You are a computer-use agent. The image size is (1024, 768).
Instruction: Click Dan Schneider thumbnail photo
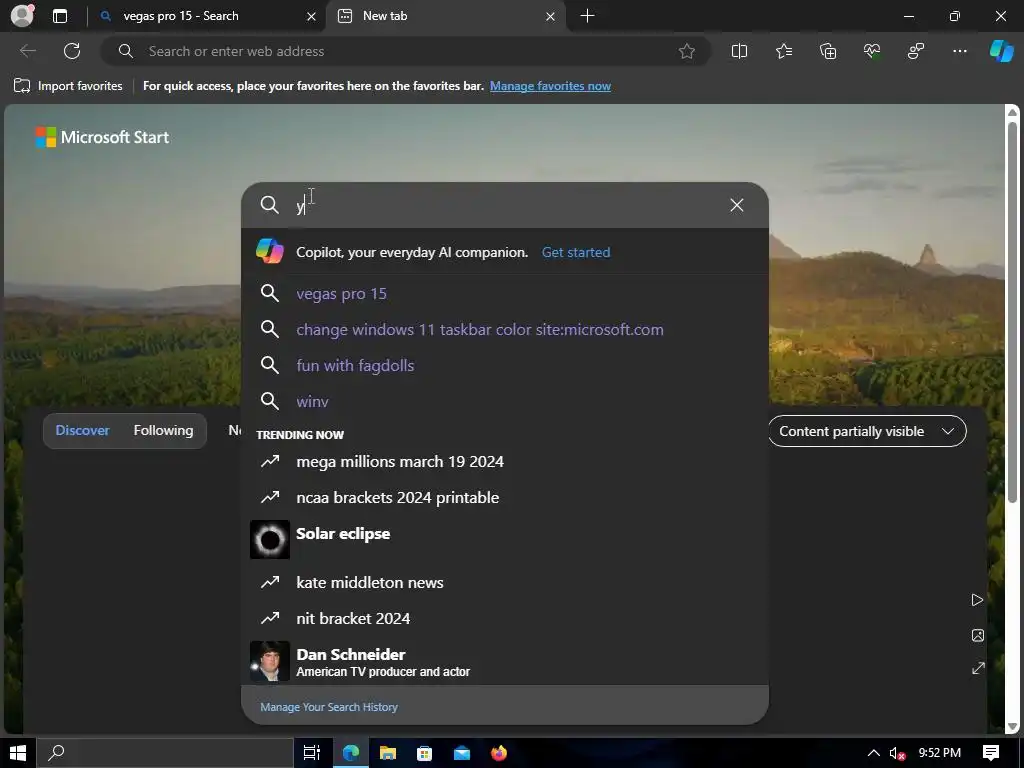tap(270, 661)
